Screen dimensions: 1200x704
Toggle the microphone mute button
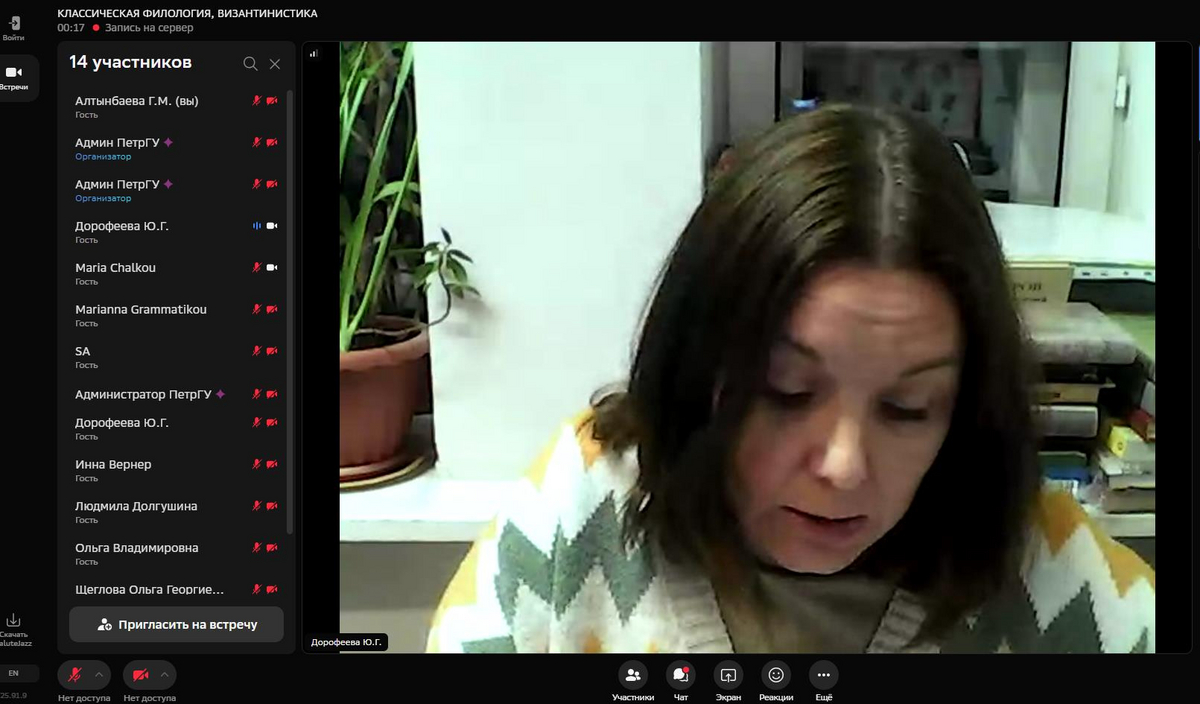[74, 675]
